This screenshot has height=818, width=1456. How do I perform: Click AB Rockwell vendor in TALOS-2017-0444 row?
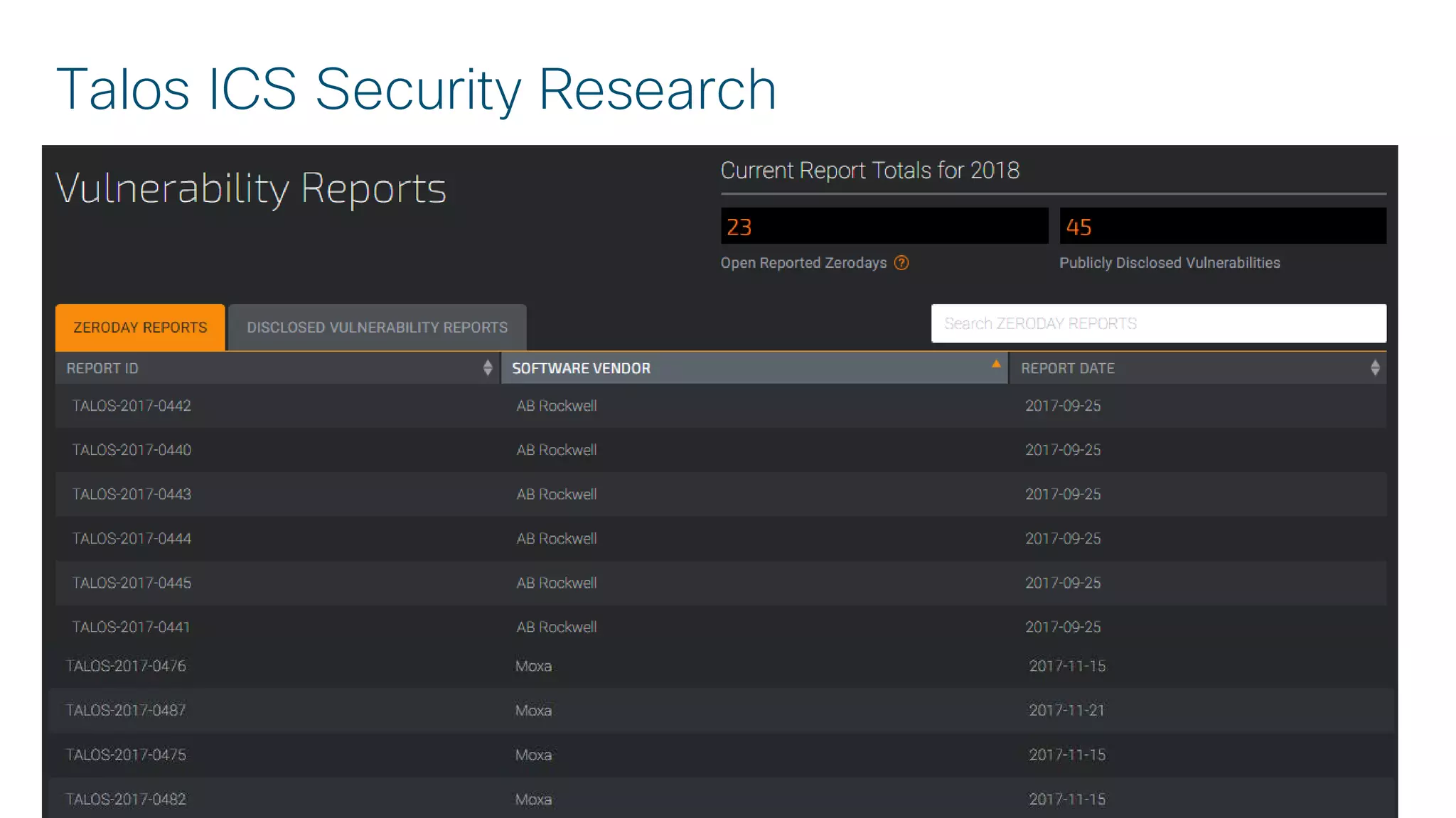[x=557, y=539]
